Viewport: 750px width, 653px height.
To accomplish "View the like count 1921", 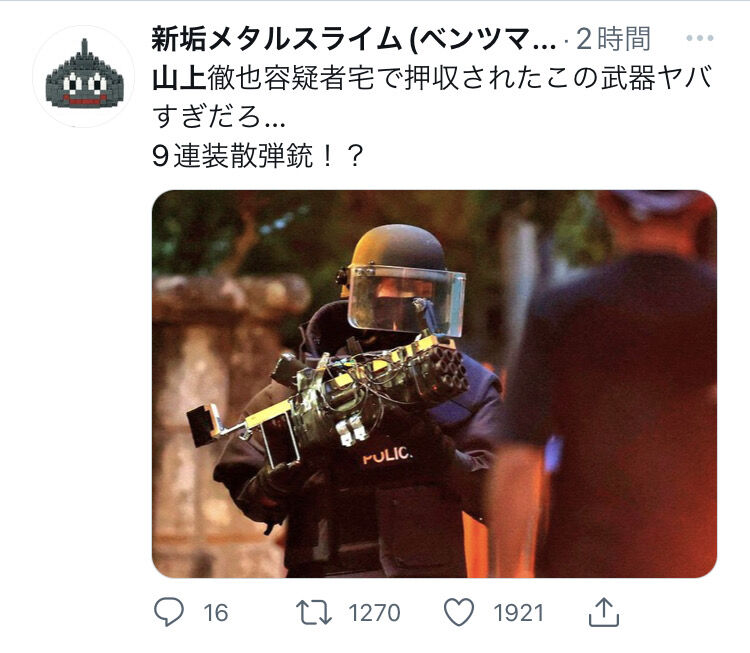I will pos(518,613).
